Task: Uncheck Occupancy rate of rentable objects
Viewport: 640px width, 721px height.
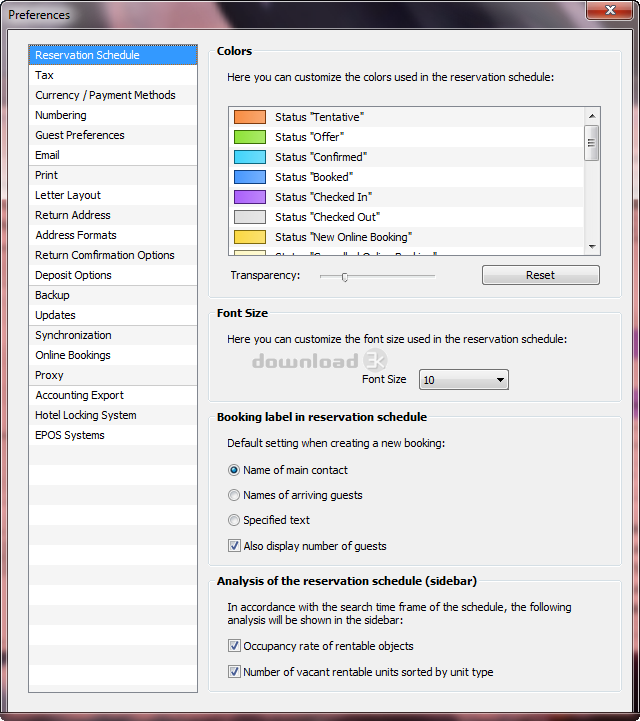Action: (234, 646)
